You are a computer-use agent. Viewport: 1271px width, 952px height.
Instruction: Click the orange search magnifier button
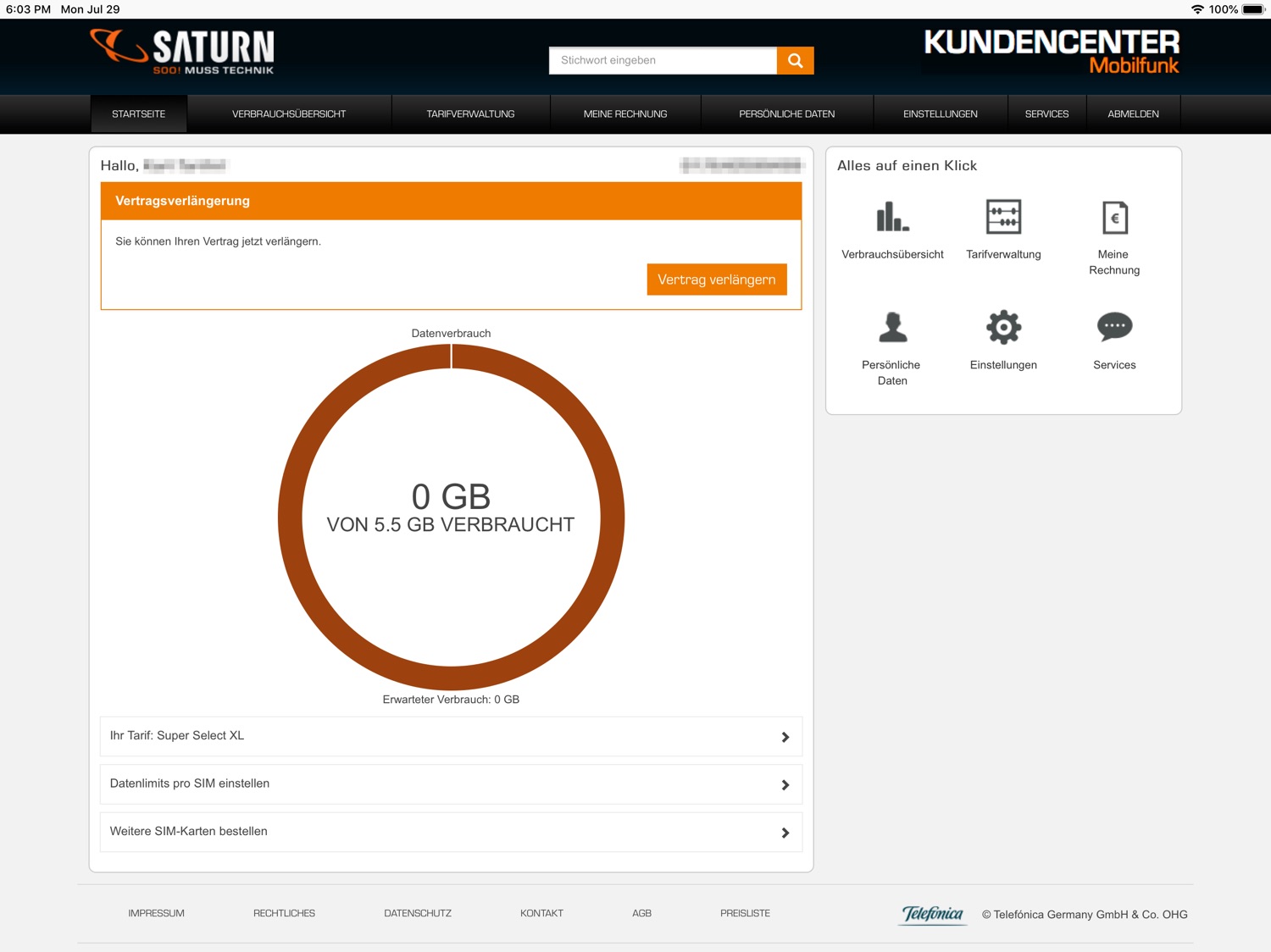coord(795,60)
